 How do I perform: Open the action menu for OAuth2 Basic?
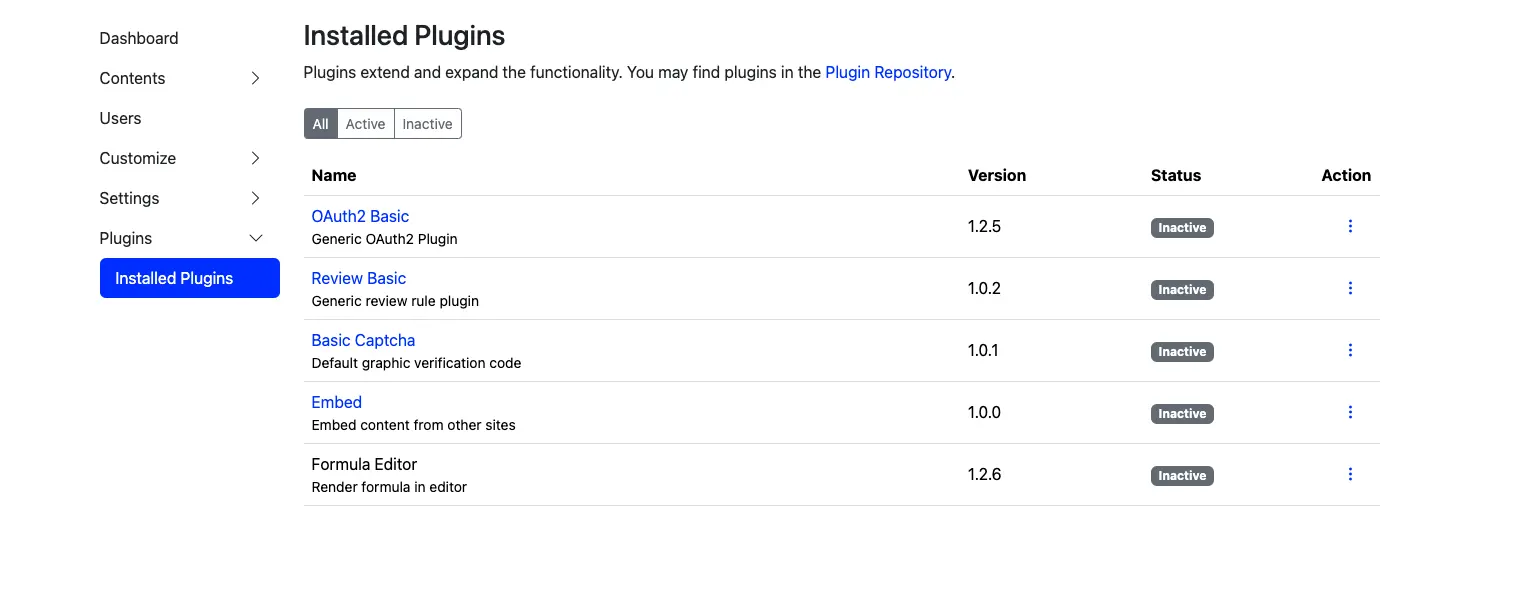coord(1350,226)
